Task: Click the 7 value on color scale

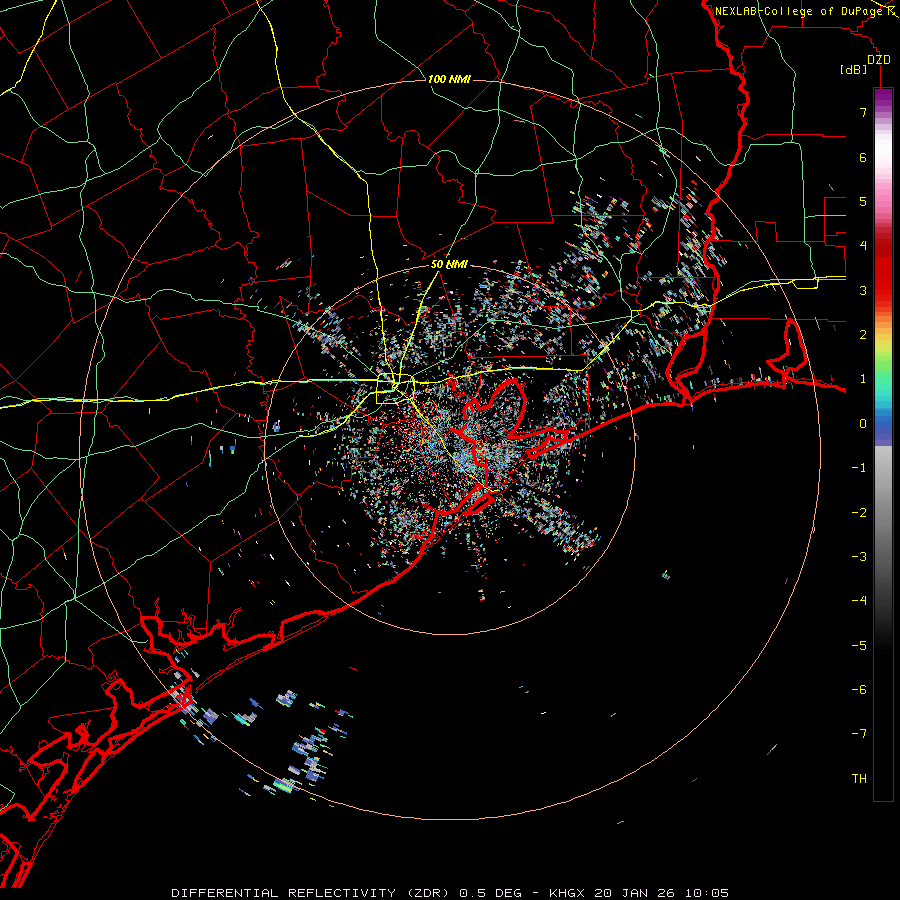Action: click(863, 112)
